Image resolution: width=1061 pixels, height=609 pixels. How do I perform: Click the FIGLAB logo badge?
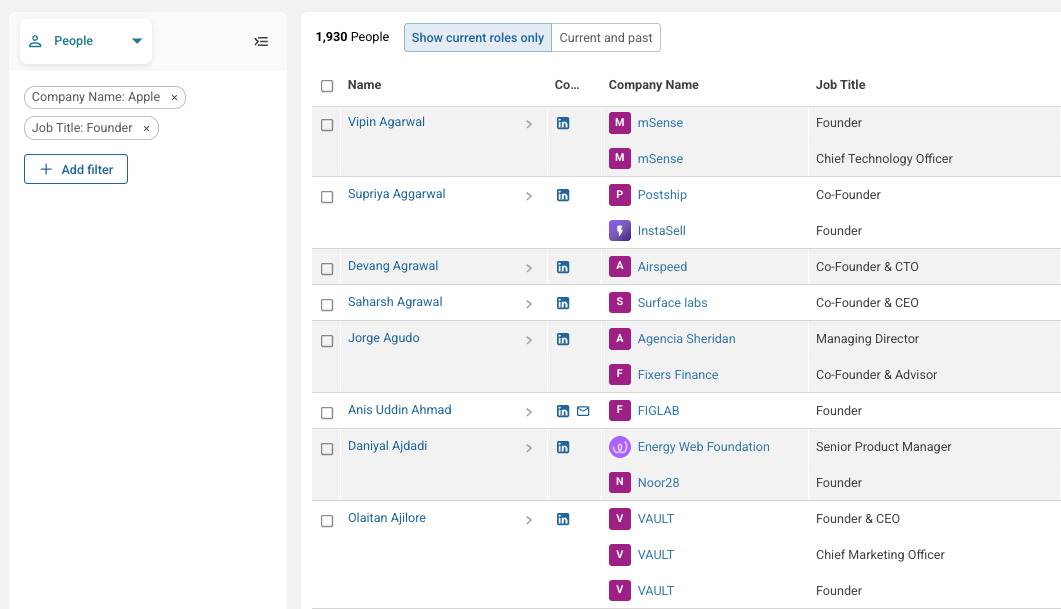coord(620,410)
